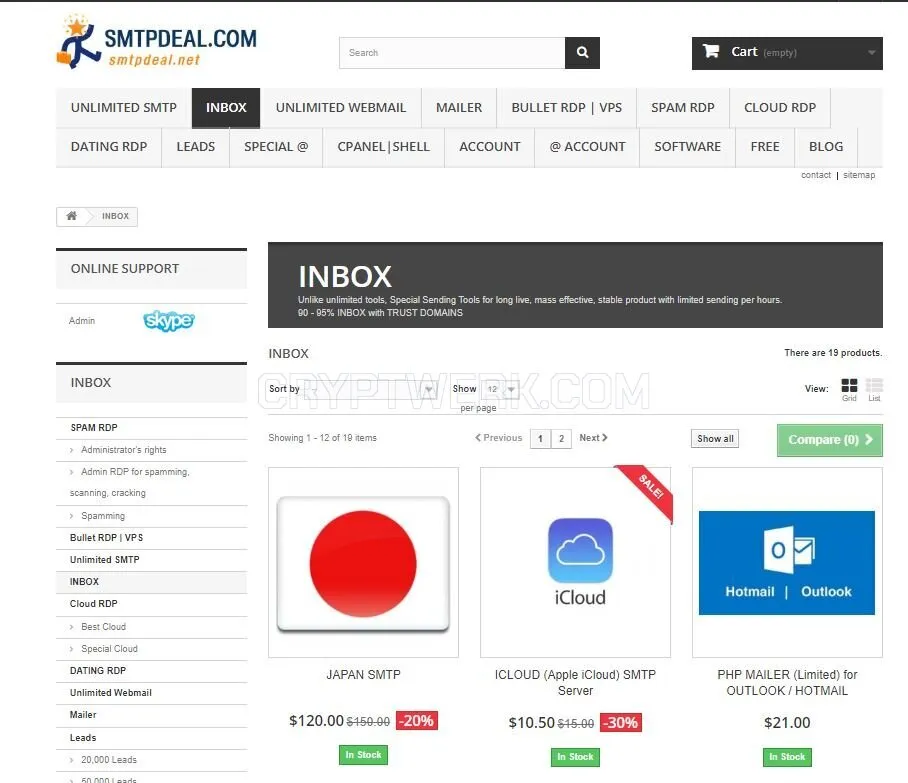Go to pagination page 2
The height and width of the screenshot is (783, 908).
tap(561, 438)
